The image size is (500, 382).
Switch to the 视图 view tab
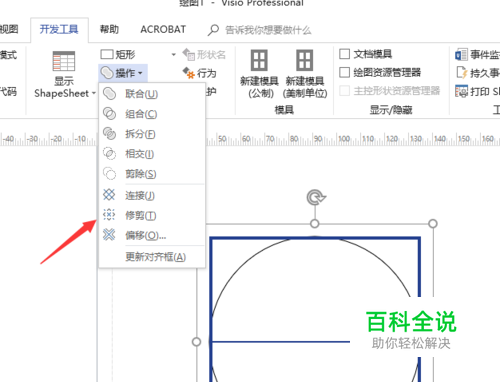coord(9,29)
